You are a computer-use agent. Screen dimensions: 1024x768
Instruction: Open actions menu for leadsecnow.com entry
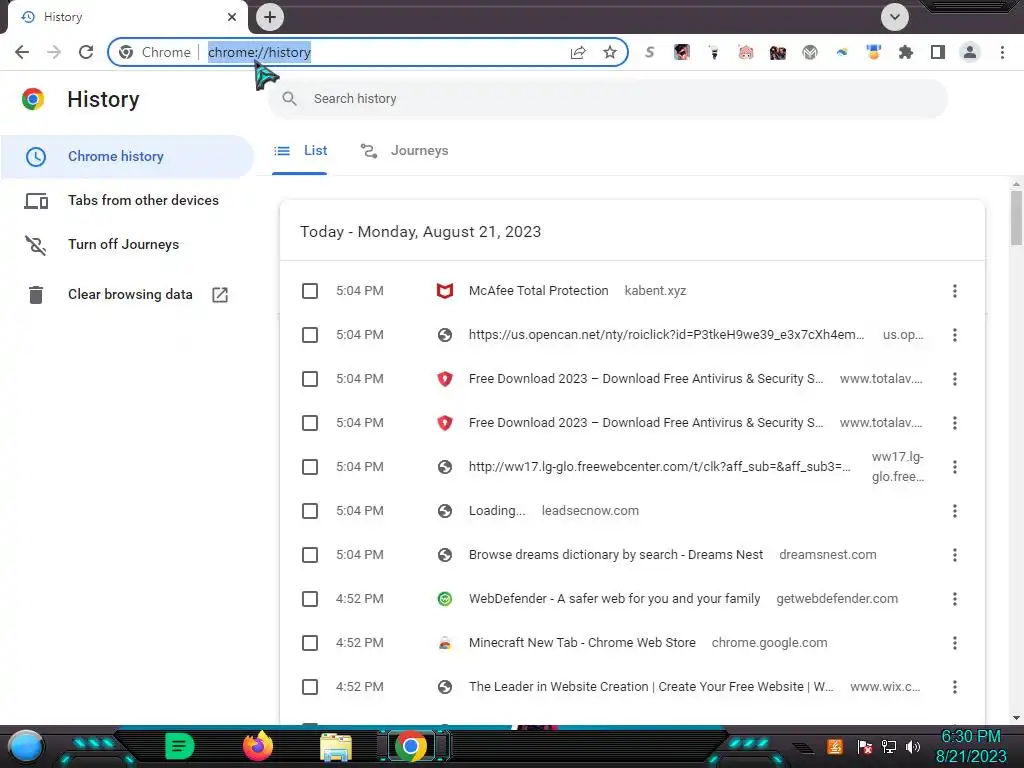pyautogui.click(x=955, y=511)
